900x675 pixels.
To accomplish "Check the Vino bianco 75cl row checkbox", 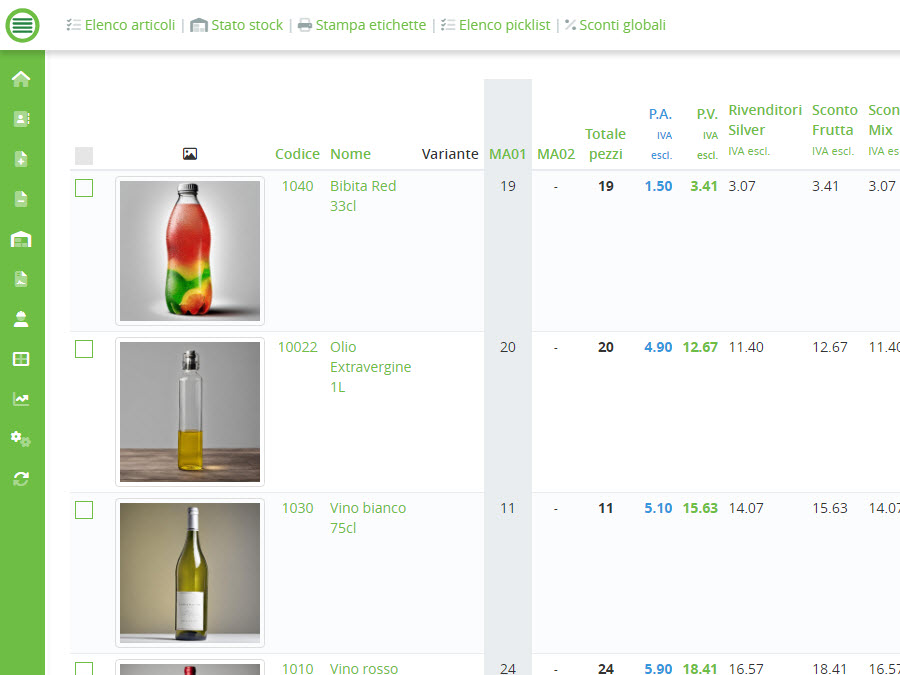I will (x=84, y=510).
